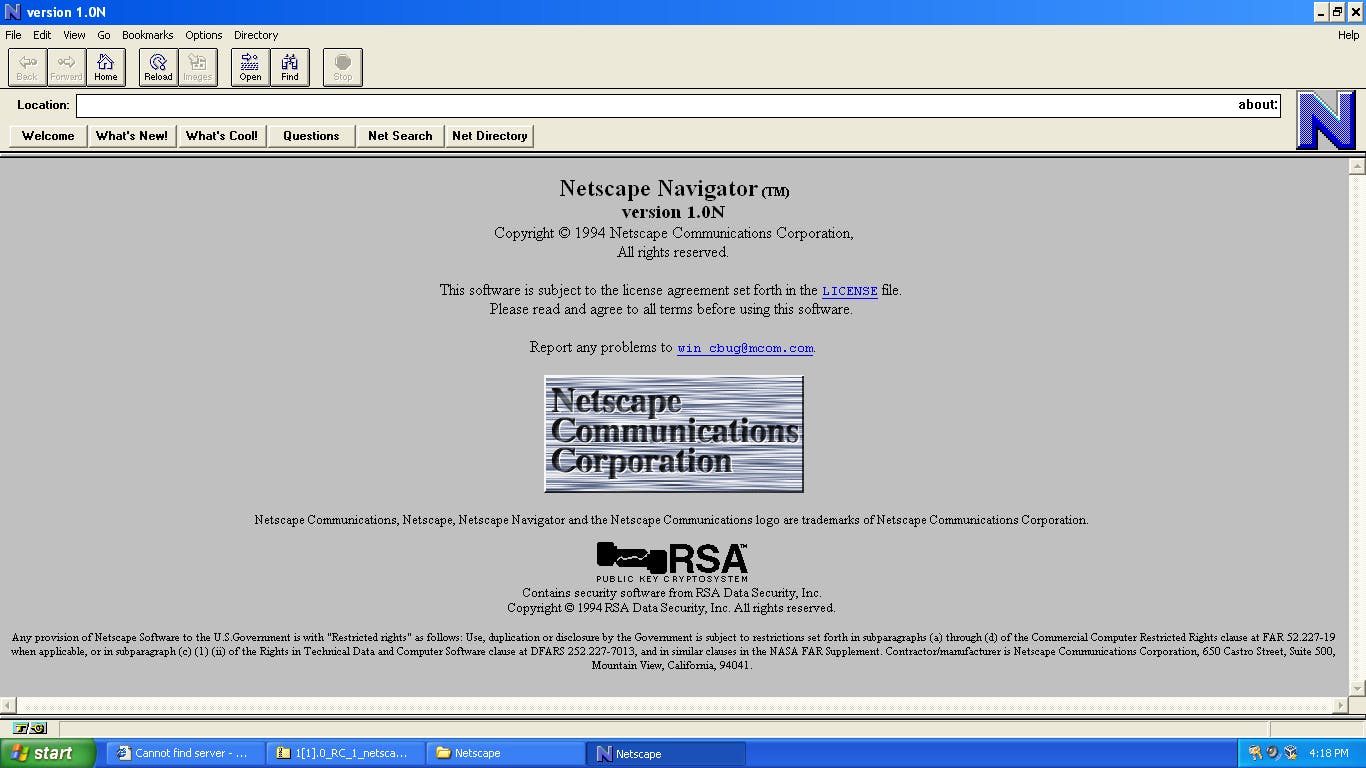Click the 'Netscape Navigator (TM)' page heading
The width and height of the screenshot is (1366, 768).
point(674,189)
